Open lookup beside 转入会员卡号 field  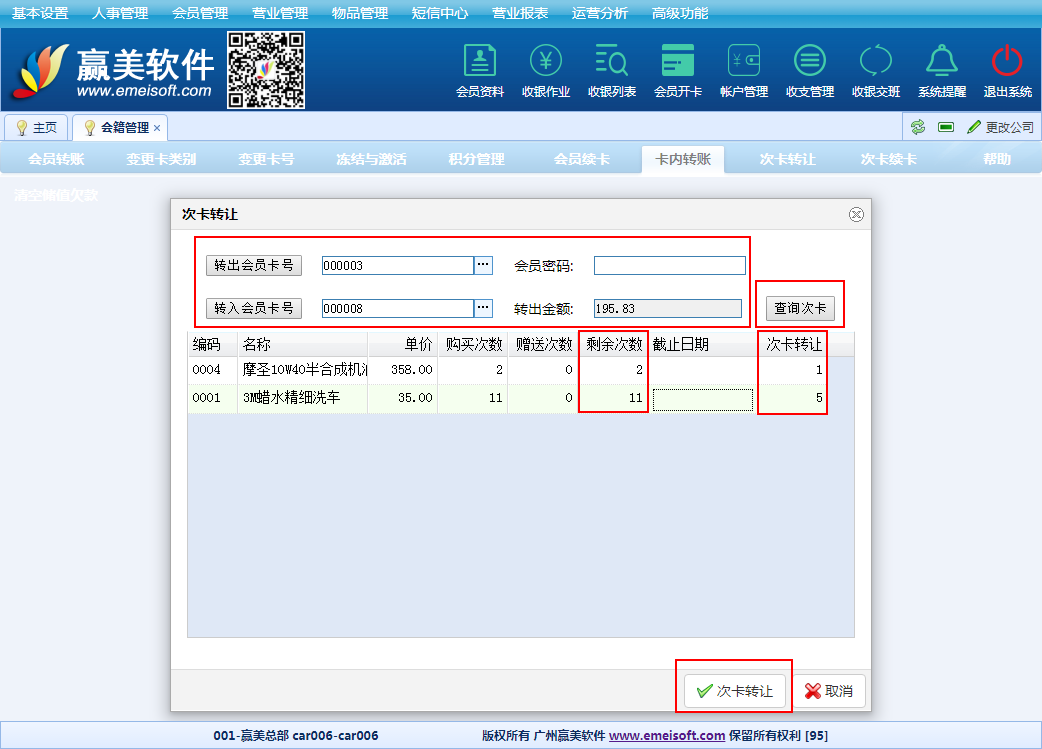(x=483, y=308)
